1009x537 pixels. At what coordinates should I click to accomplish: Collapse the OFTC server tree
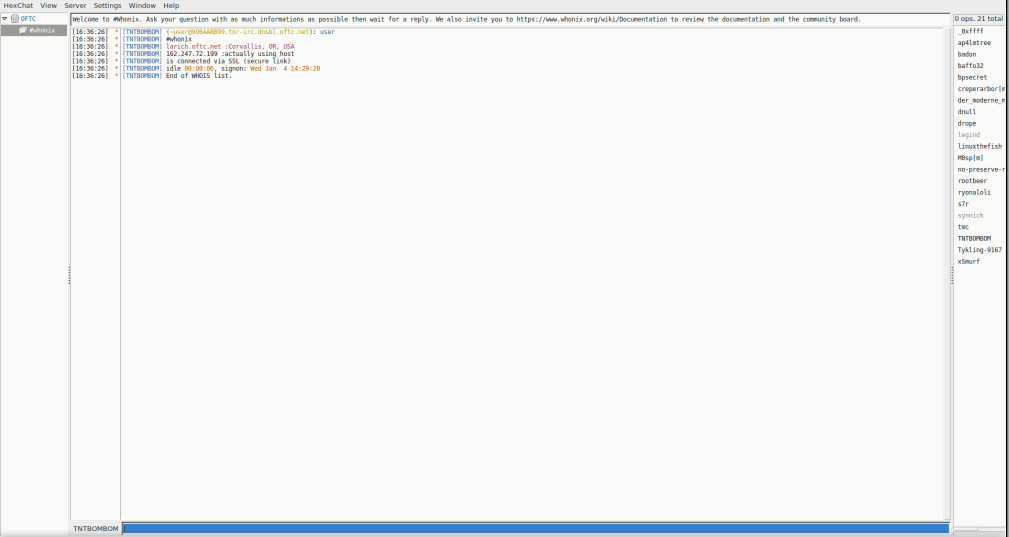coord(5,19)
